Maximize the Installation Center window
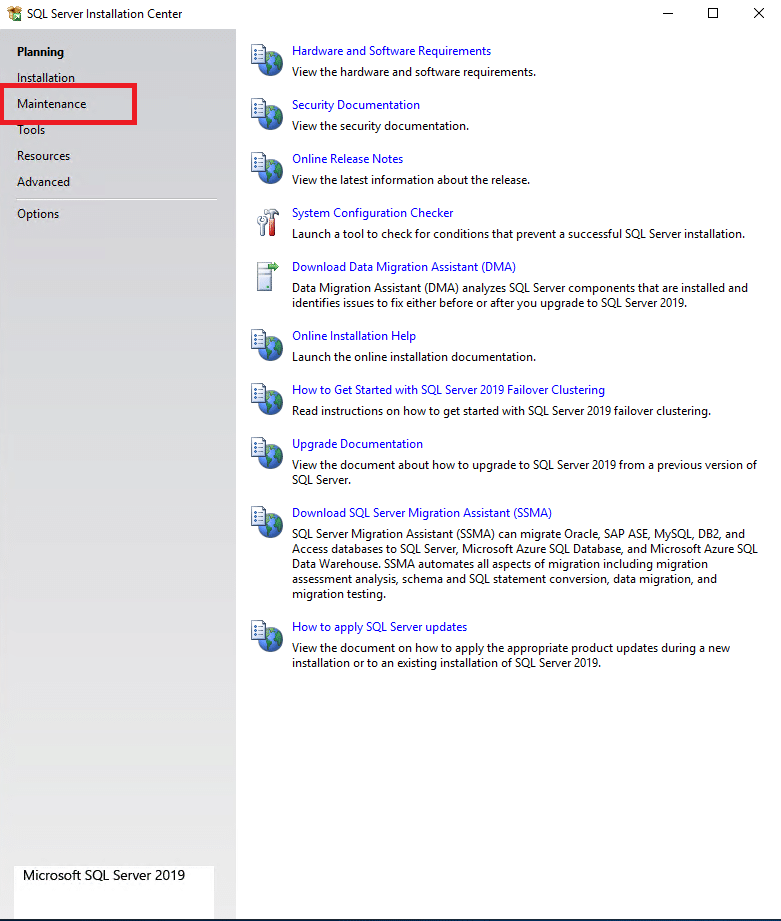This screenshot has width=781, height=921. (x=713, y=14)
